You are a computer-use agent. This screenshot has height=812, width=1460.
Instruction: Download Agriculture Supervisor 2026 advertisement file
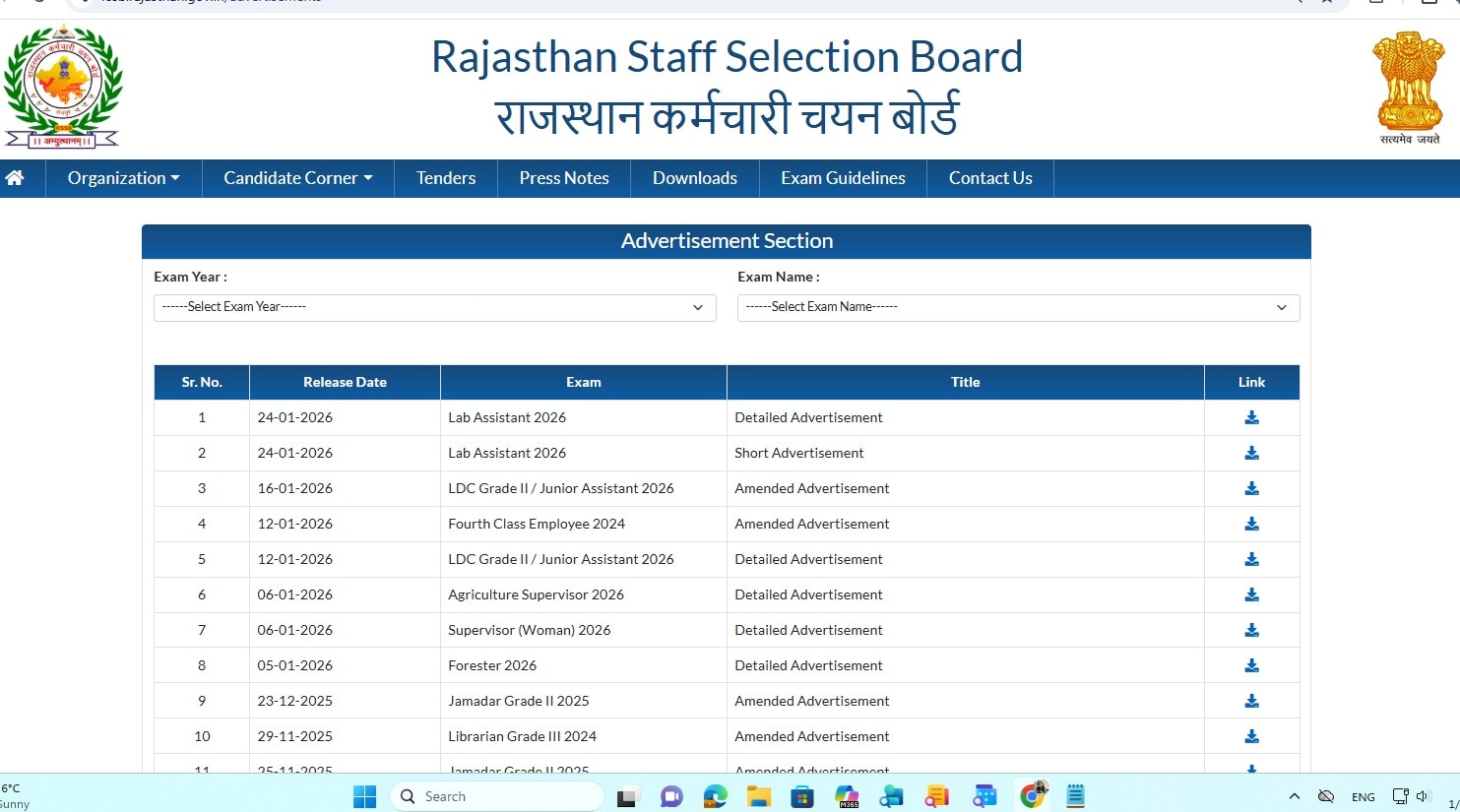(1251, 594)
